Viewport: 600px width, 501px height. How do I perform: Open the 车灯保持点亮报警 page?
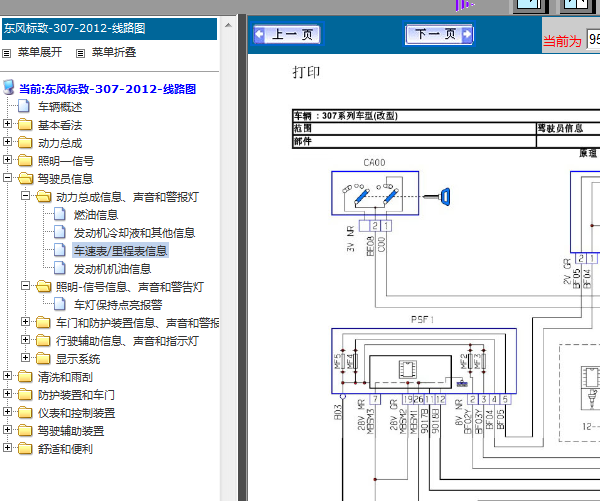point(118,305)
